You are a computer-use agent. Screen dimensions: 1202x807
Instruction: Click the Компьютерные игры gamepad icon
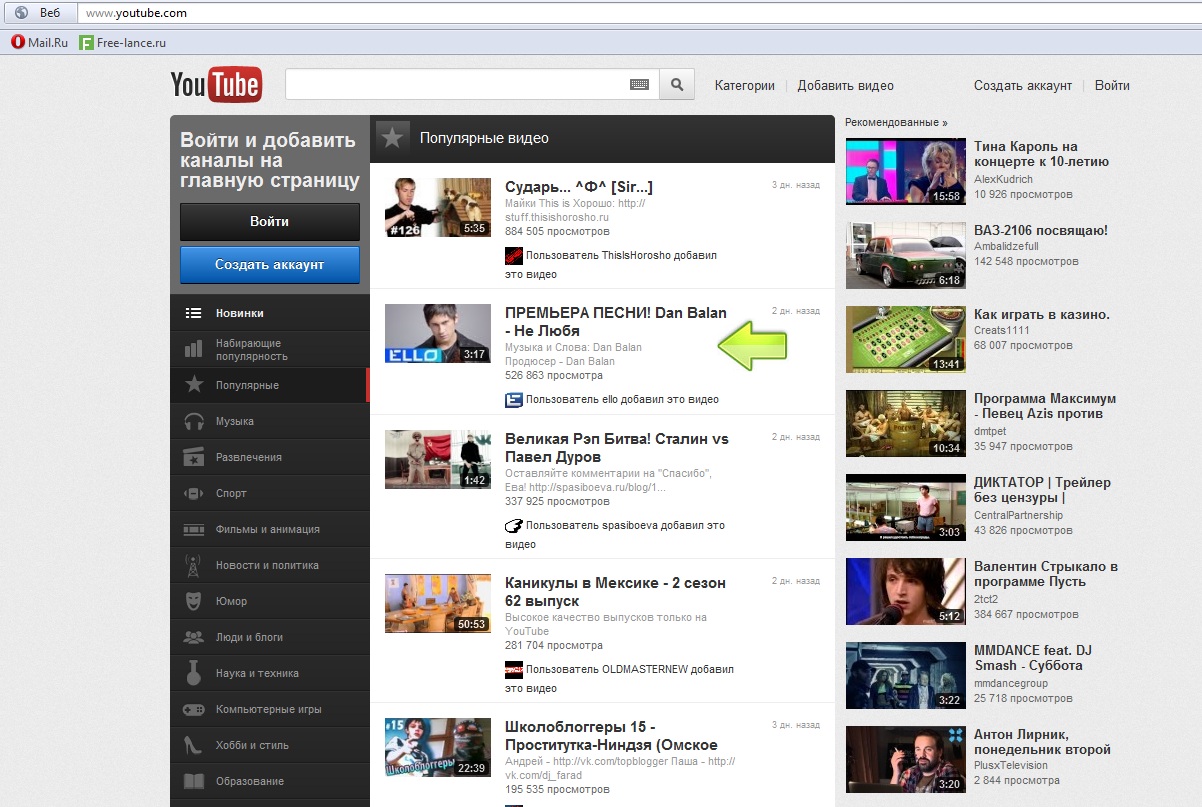[194, 709]
